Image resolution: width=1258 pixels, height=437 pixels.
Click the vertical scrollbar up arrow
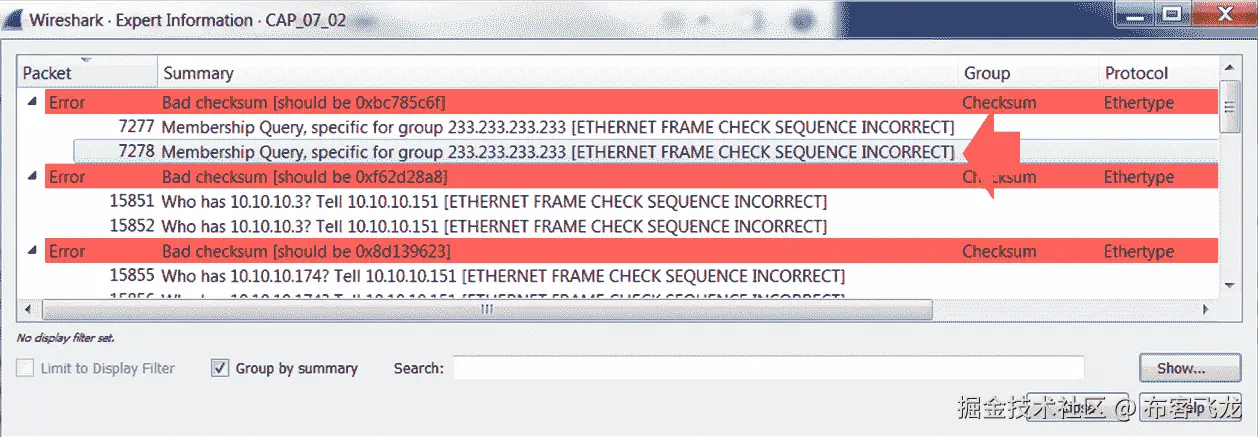[x=1229, y=68]
